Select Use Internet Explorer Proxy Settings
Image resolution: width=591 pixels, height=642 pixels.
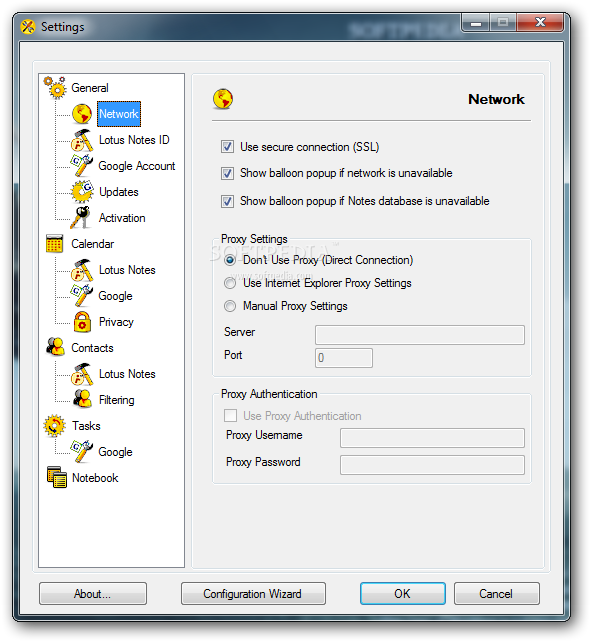pos(230,283)
